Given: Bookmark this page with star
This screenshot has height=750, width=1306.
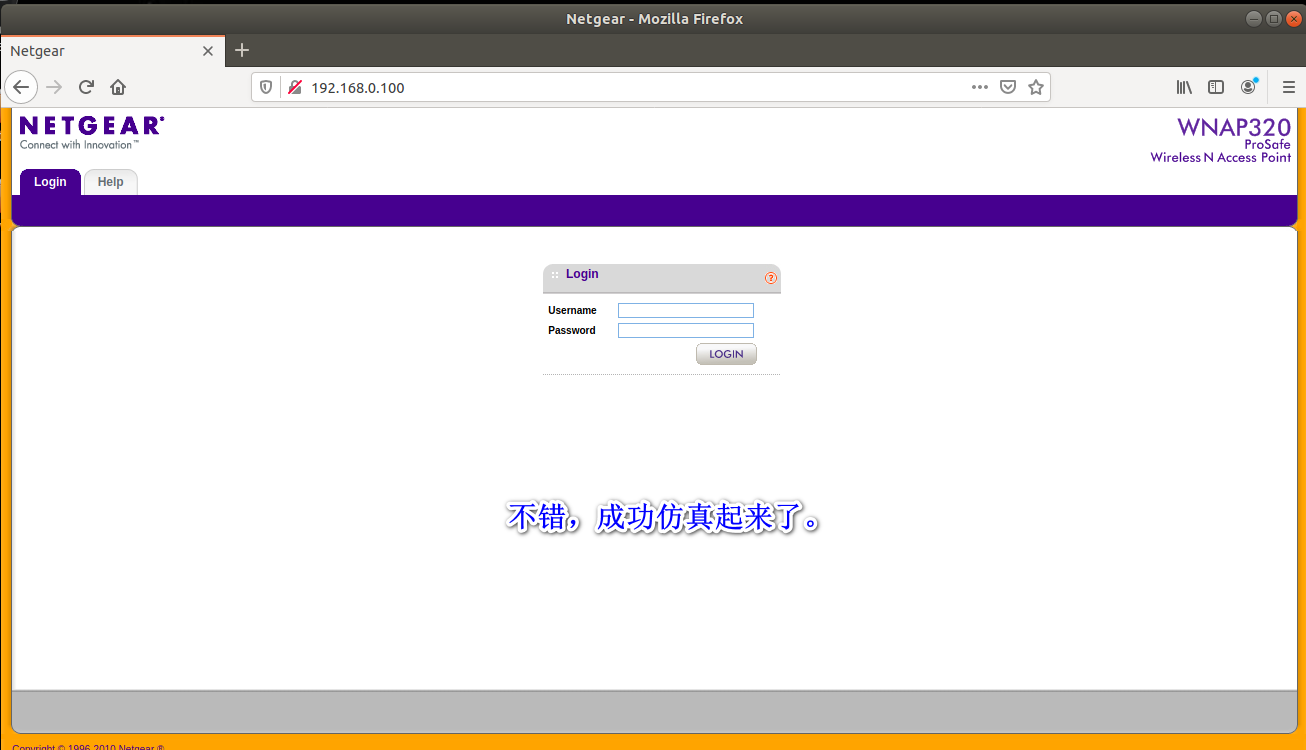Looking at the screenshot, I should [1036, 87].
